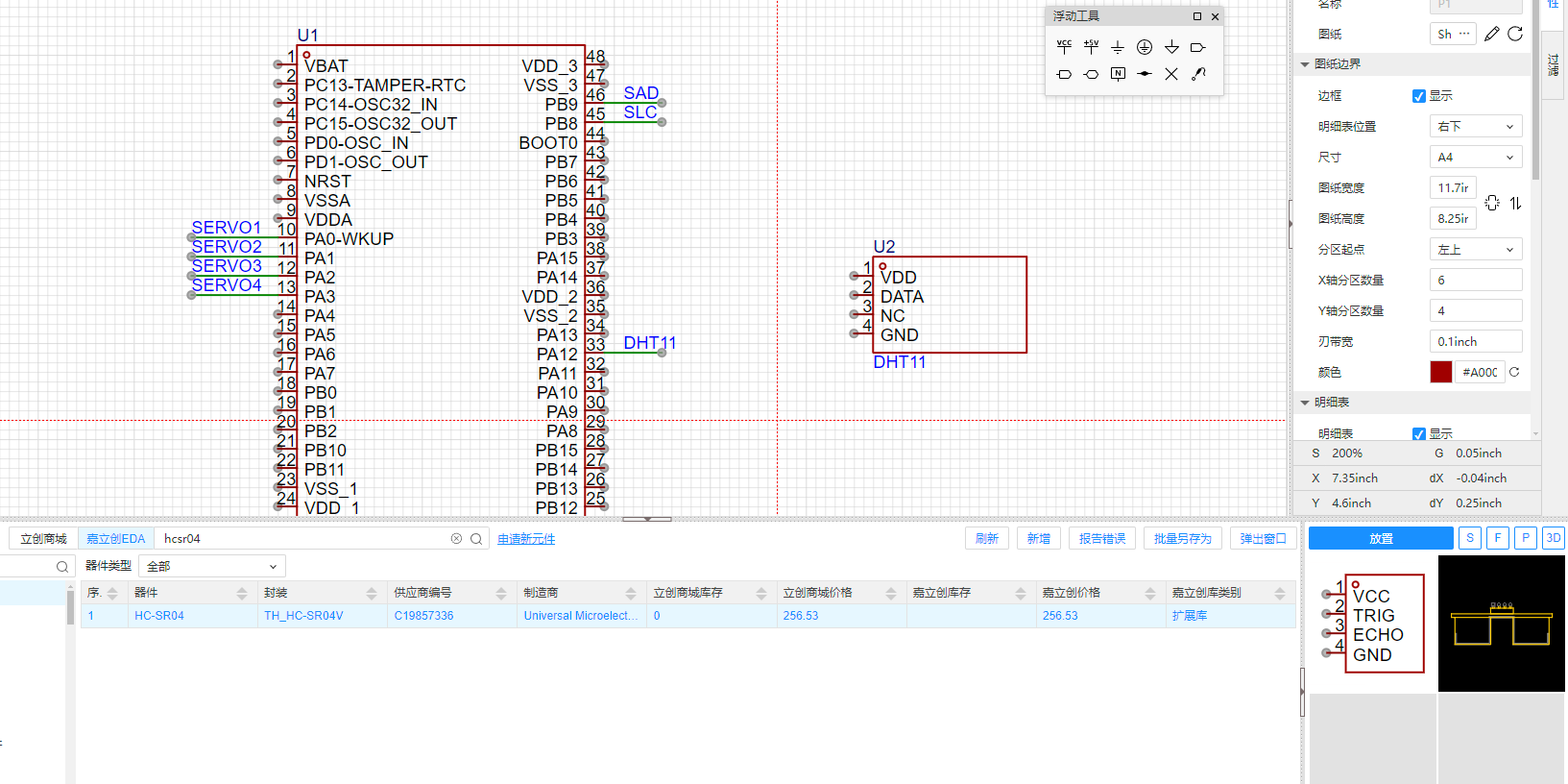Collapse the 图纸边界 section
The image size is (1568, 784).
coord(1305,64)
